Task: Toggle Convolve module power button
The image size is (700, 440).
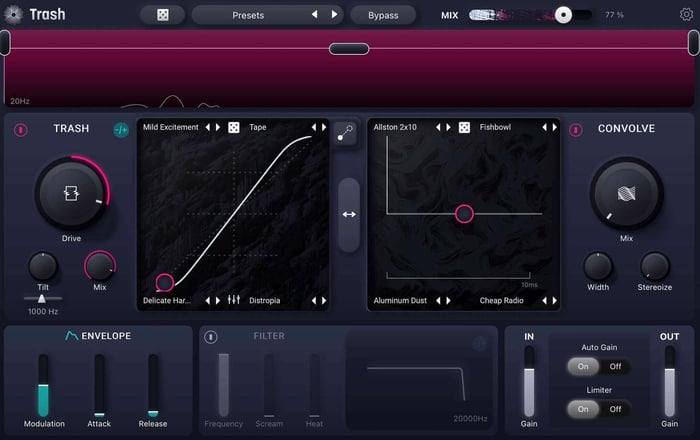Action: click(x=576, y=130)
